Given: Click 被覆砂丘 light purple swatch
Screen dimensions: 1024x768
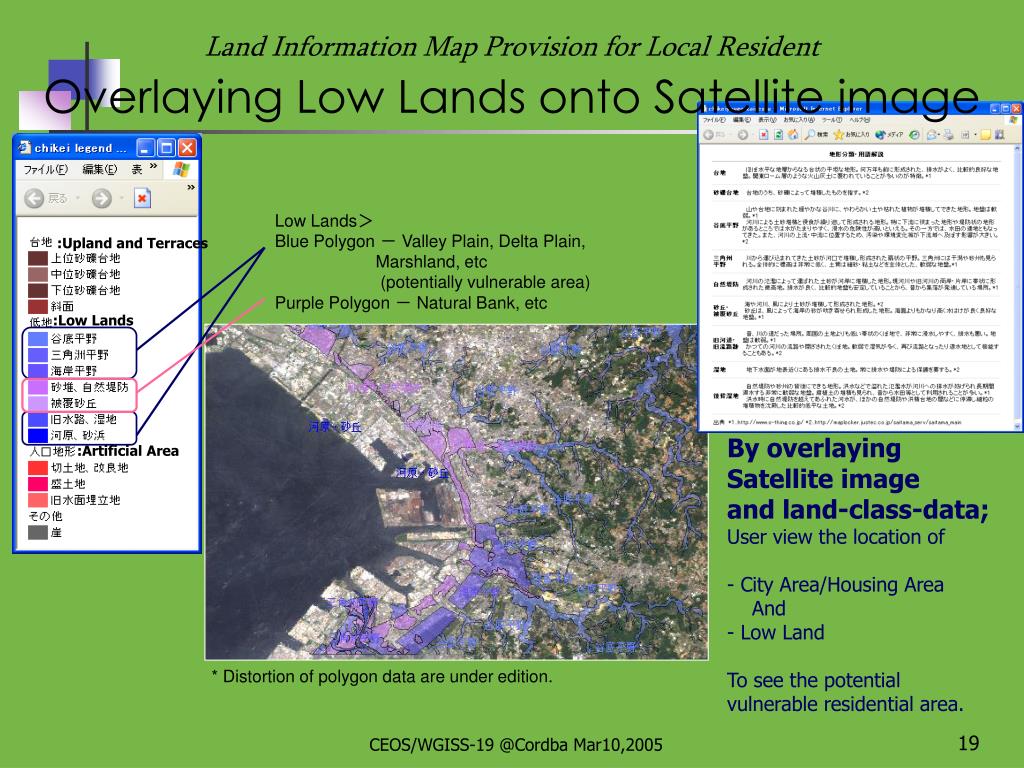Looking at the screenshot, I should click(38, 403).
